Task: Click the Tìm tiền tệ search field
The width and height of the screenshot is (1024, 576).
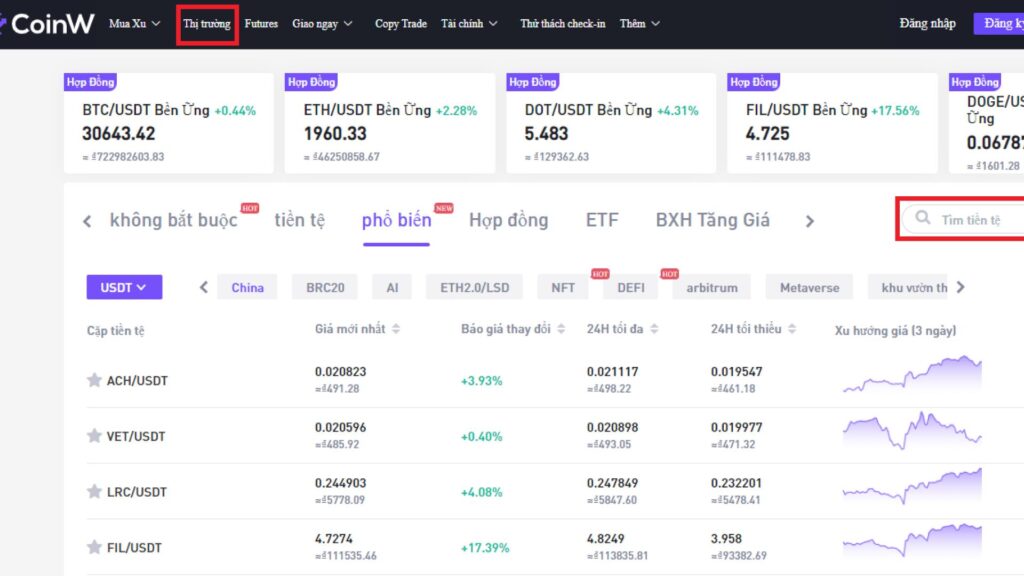Action: point(963,219)
